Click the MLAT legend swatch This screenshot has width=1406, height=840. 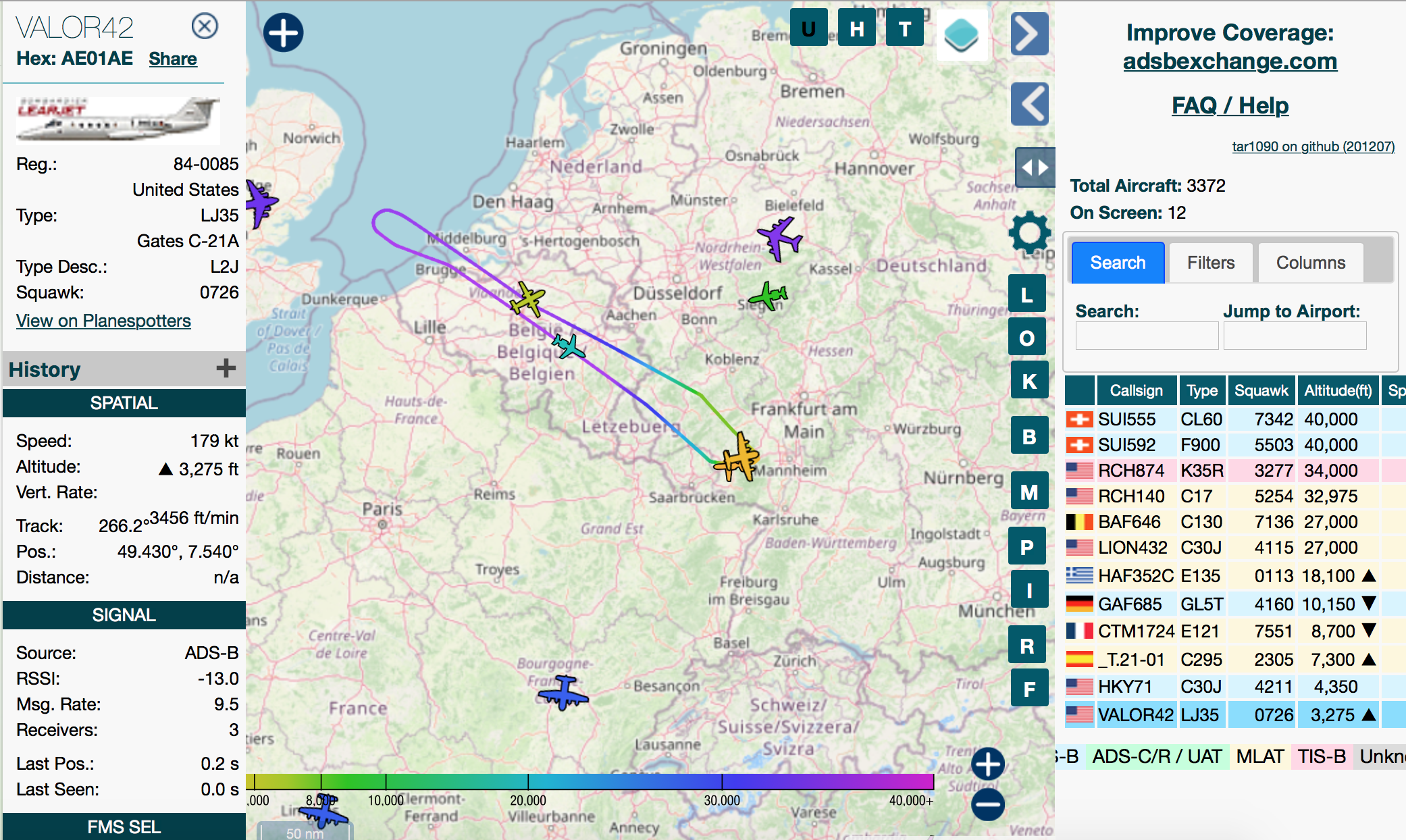pos(1260,756)
